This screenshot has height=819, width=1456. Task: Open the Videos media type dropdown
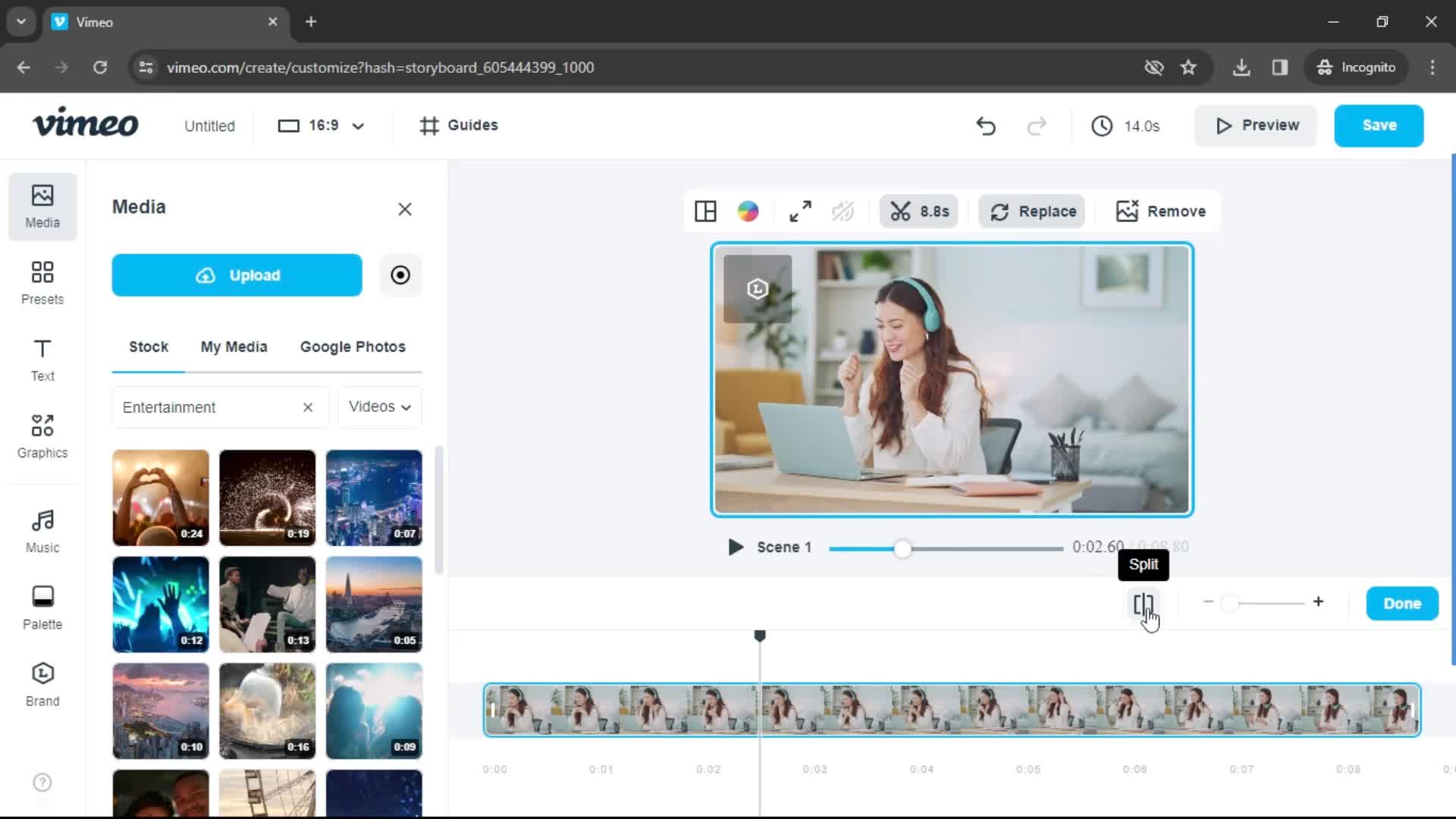380,407
